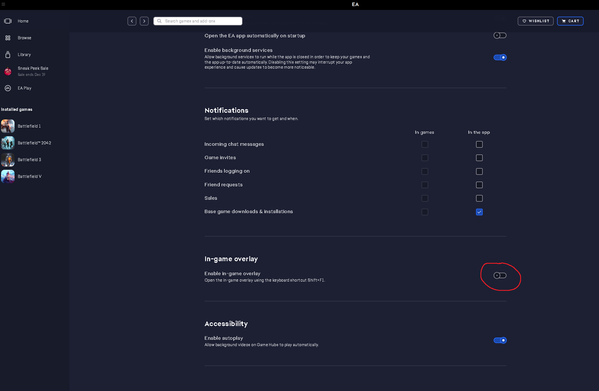The image size is (599, 391).
Task: Check Friends logging on in the app
Action: point(479,171)
